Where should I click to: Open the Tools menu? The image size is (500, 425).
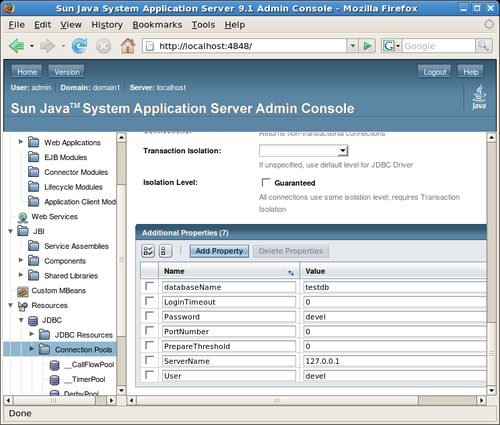click(203, 25)
